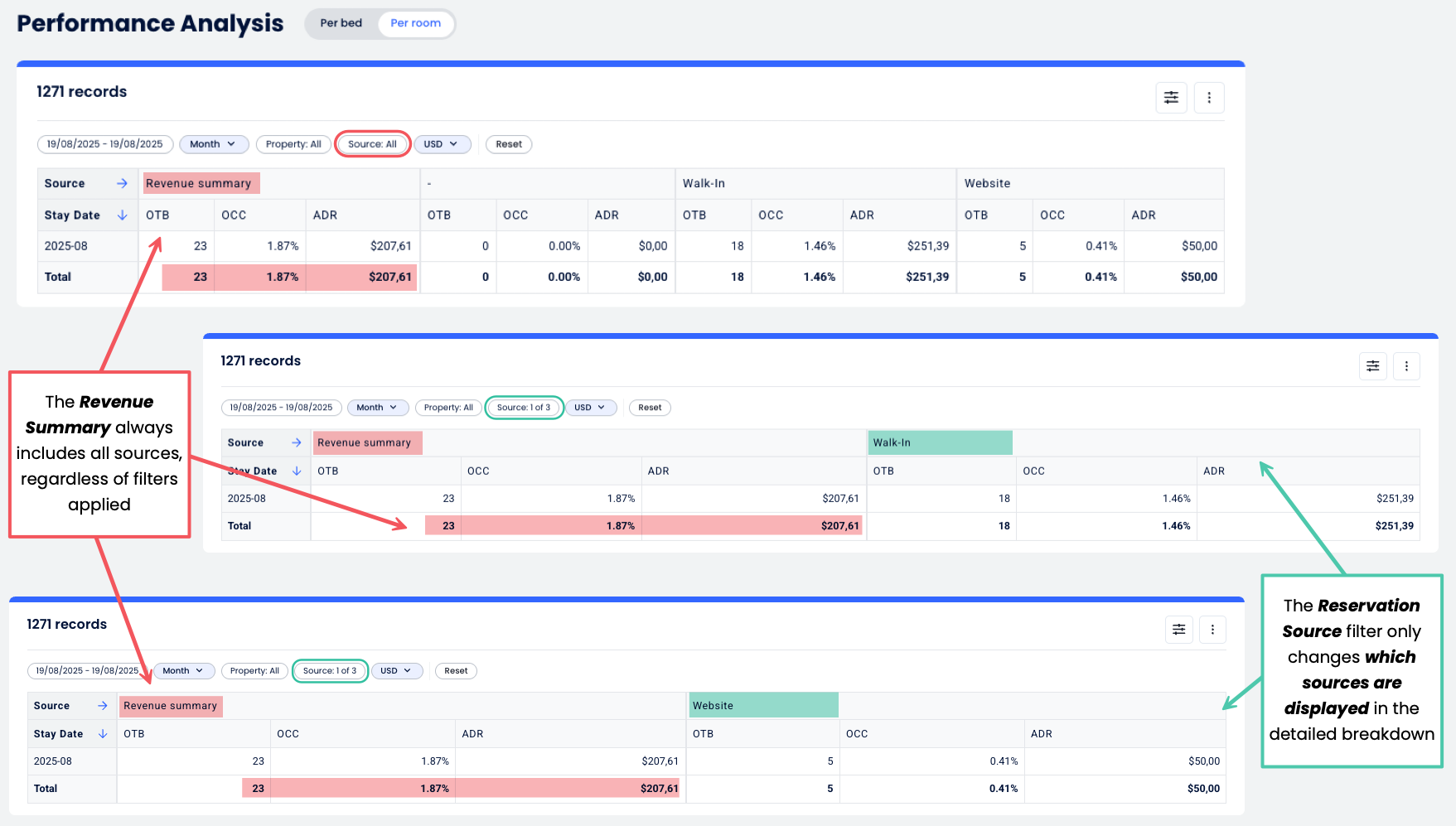1456x826 pixels.
Task: Open three-dot menu in bottom panel
Action: click(1212, 630)
